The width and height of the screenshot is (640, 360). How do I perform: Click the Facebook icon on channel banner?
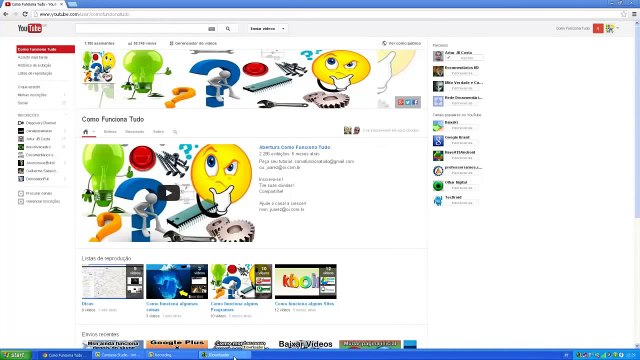(x=415, y=102)
